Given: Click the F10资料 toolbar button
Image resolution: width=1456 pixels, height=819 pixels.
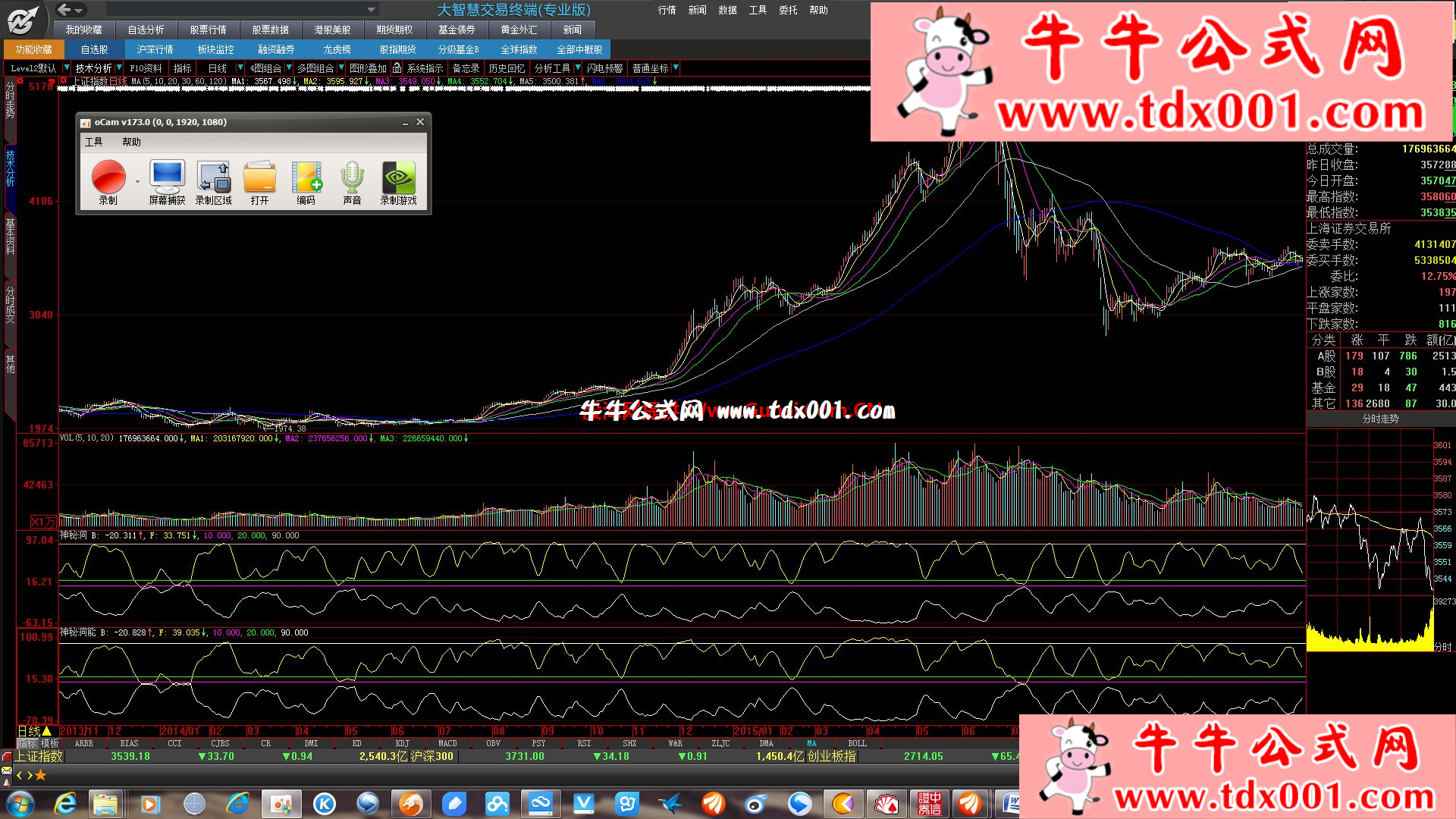Looking at the screenshot, I should click(146, 68).
